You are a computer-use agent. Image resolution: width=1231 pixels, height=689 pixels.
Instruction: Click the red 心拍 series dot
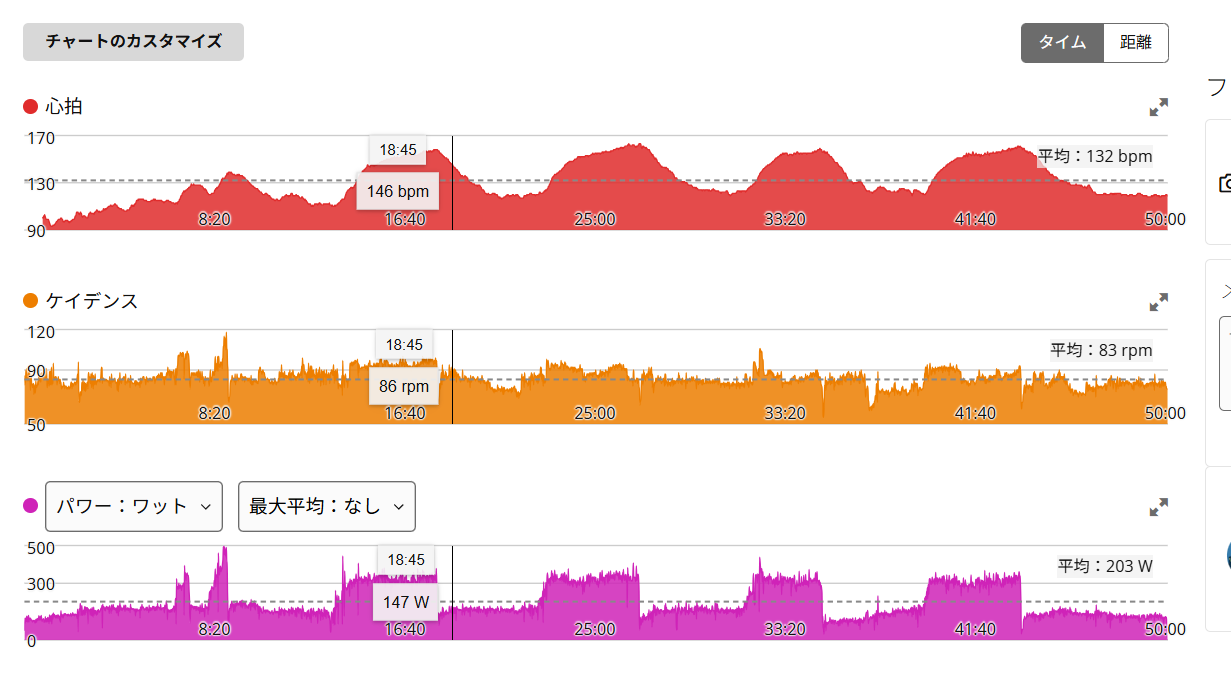(30, 106)
